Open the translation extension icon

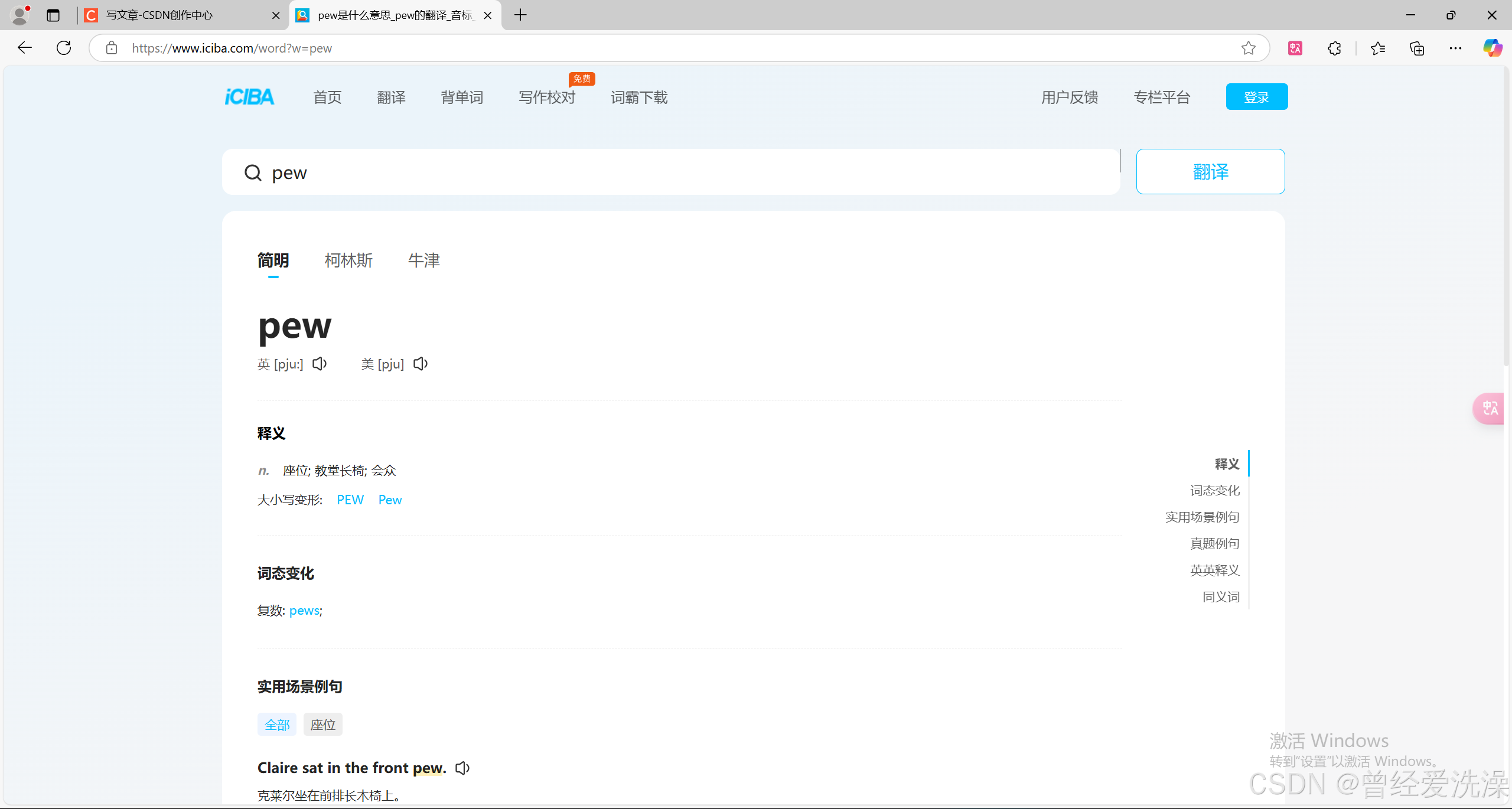point(1295,48)
